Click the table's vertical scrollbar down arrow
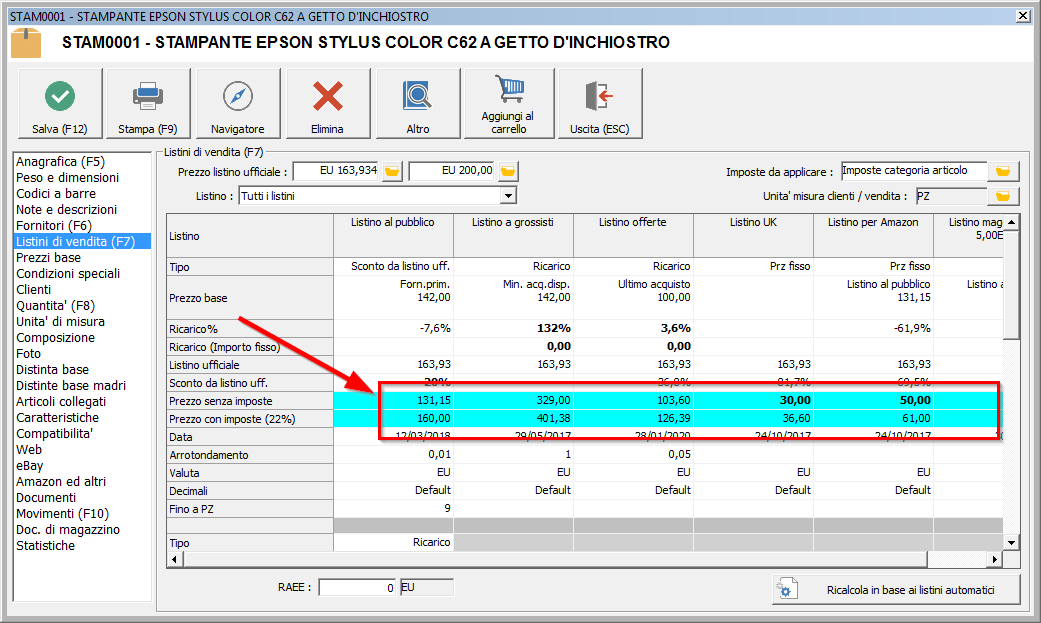This screenshot has width=1041, height=623. pyautogui.click(x=1011, y=543)
